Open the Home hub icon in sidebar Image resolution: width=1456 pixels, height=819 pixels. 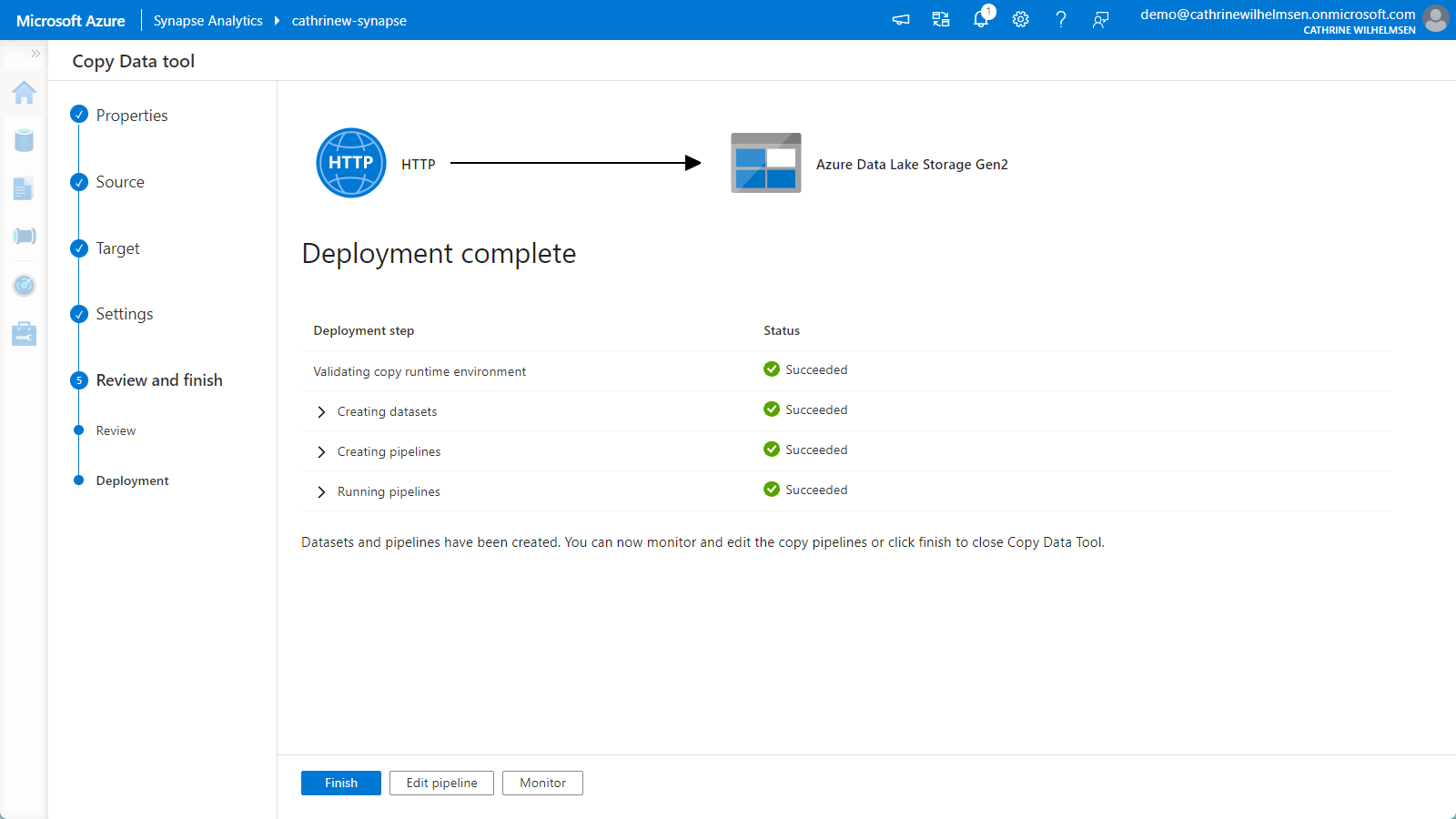pyautogui.click(x=25, y=93)
